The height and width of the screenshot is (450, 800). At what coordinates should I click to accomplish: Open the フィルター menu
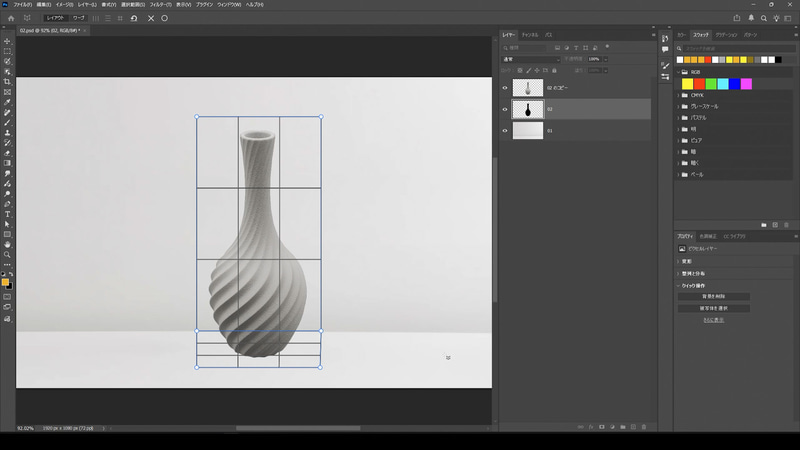[x=160, y=4]
